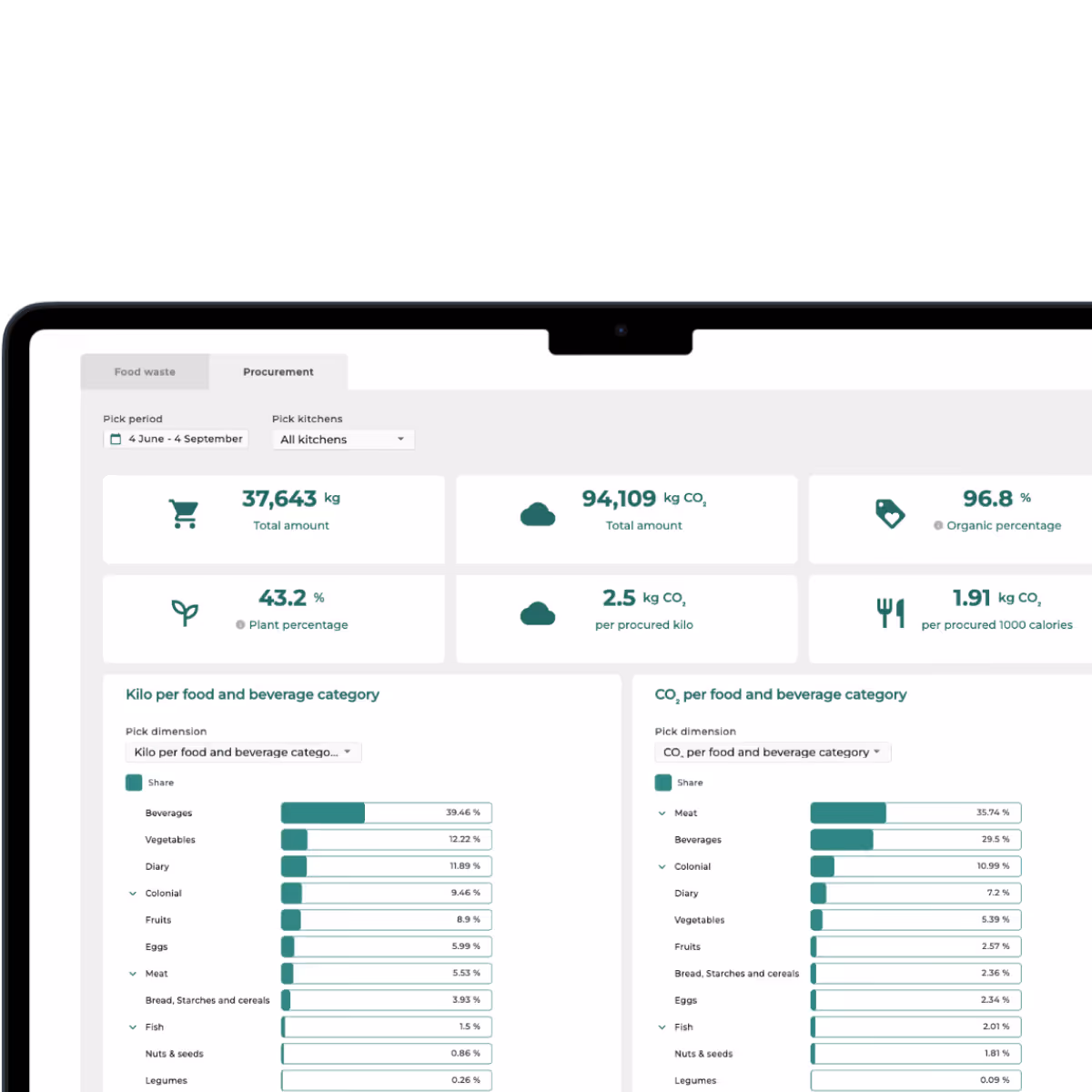Image resolution: width=1092 pixels, height=1092 pixels.
Task: Open the All kitchens dropdown
Action: 343,440
